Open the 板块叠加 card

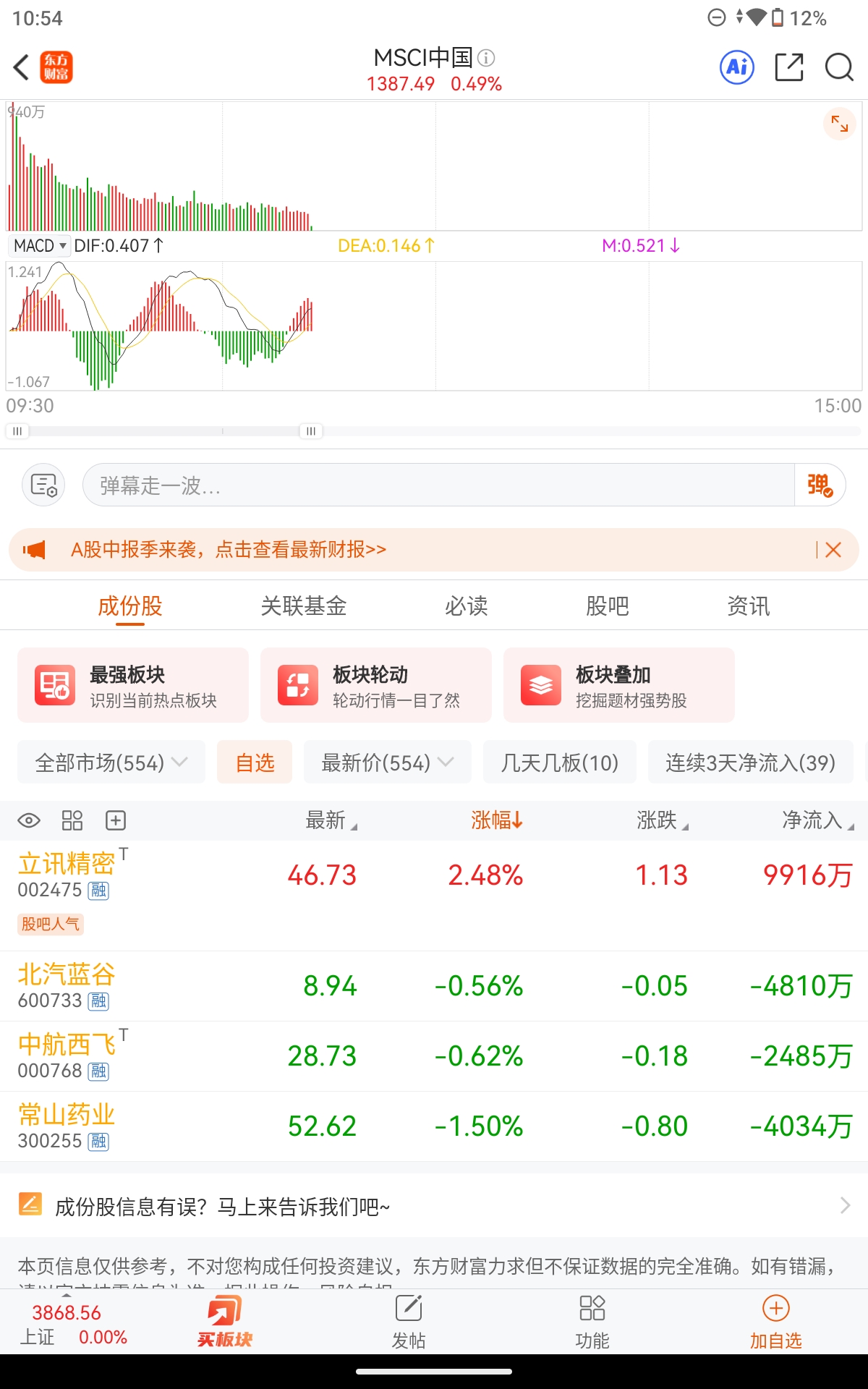pyautogui.click(x=619, y=685)
